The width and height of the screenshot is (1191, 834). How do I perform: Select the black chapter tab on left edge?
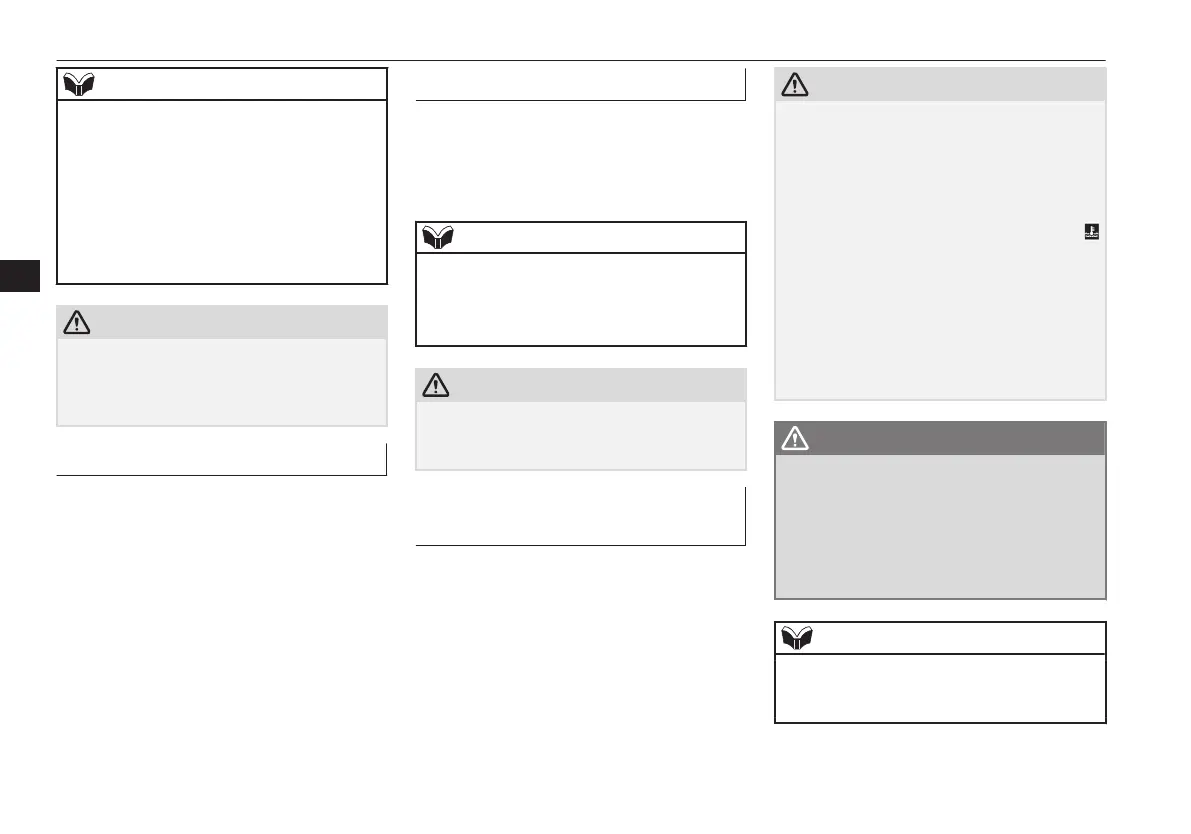coord(20,276)
